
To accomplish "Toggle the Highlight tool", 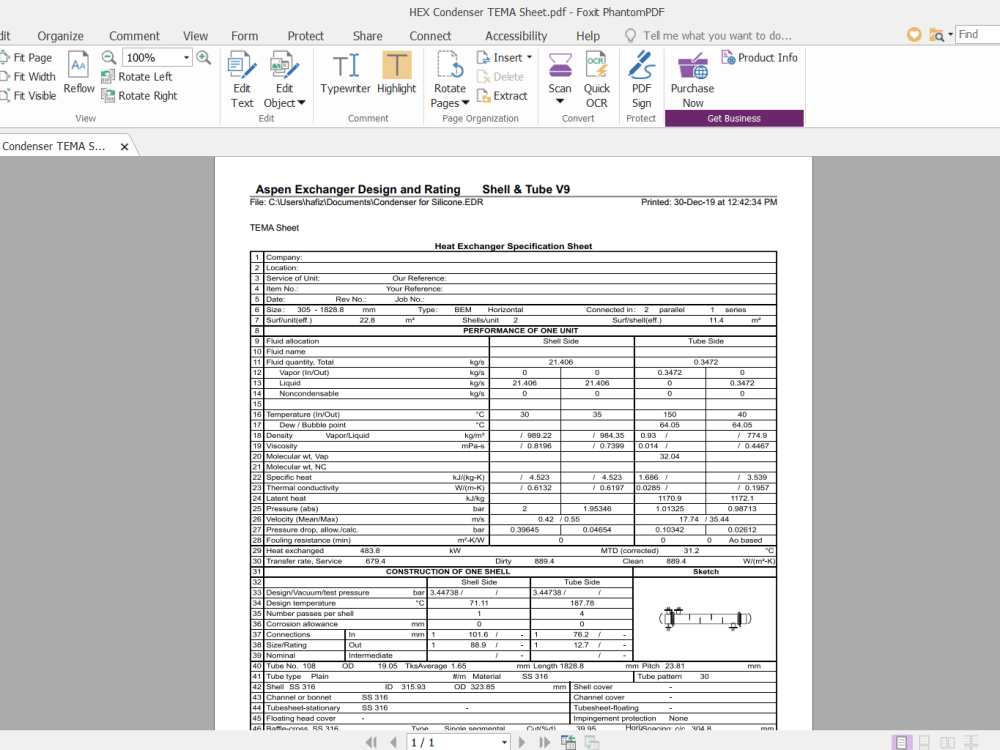I will [396, 73].
